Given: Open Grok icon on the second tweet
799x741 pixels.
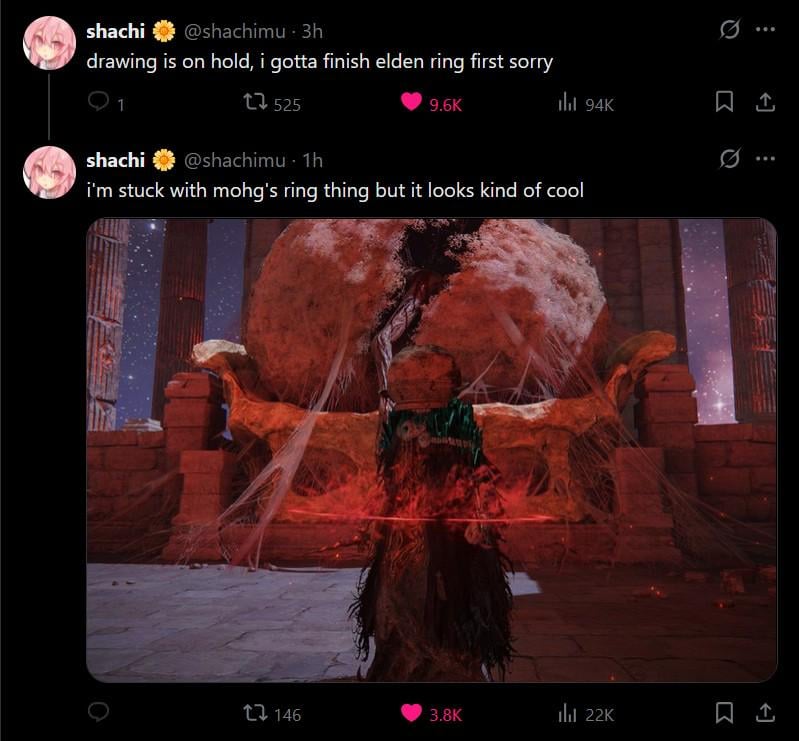Looking at the screenshot, I should pyautogui.click(x=729, y=158).
